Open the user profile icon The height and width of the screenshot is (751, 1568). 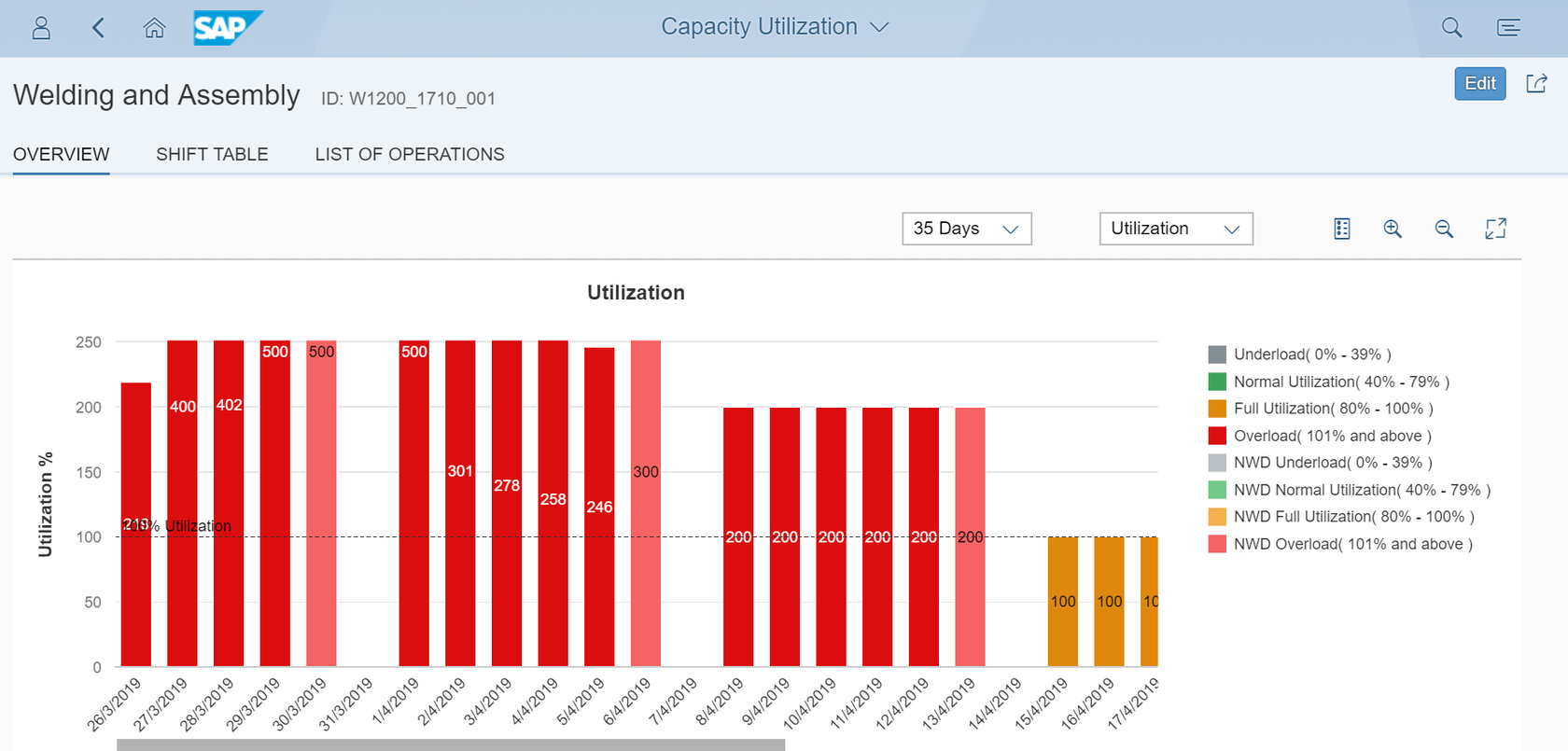41,28
